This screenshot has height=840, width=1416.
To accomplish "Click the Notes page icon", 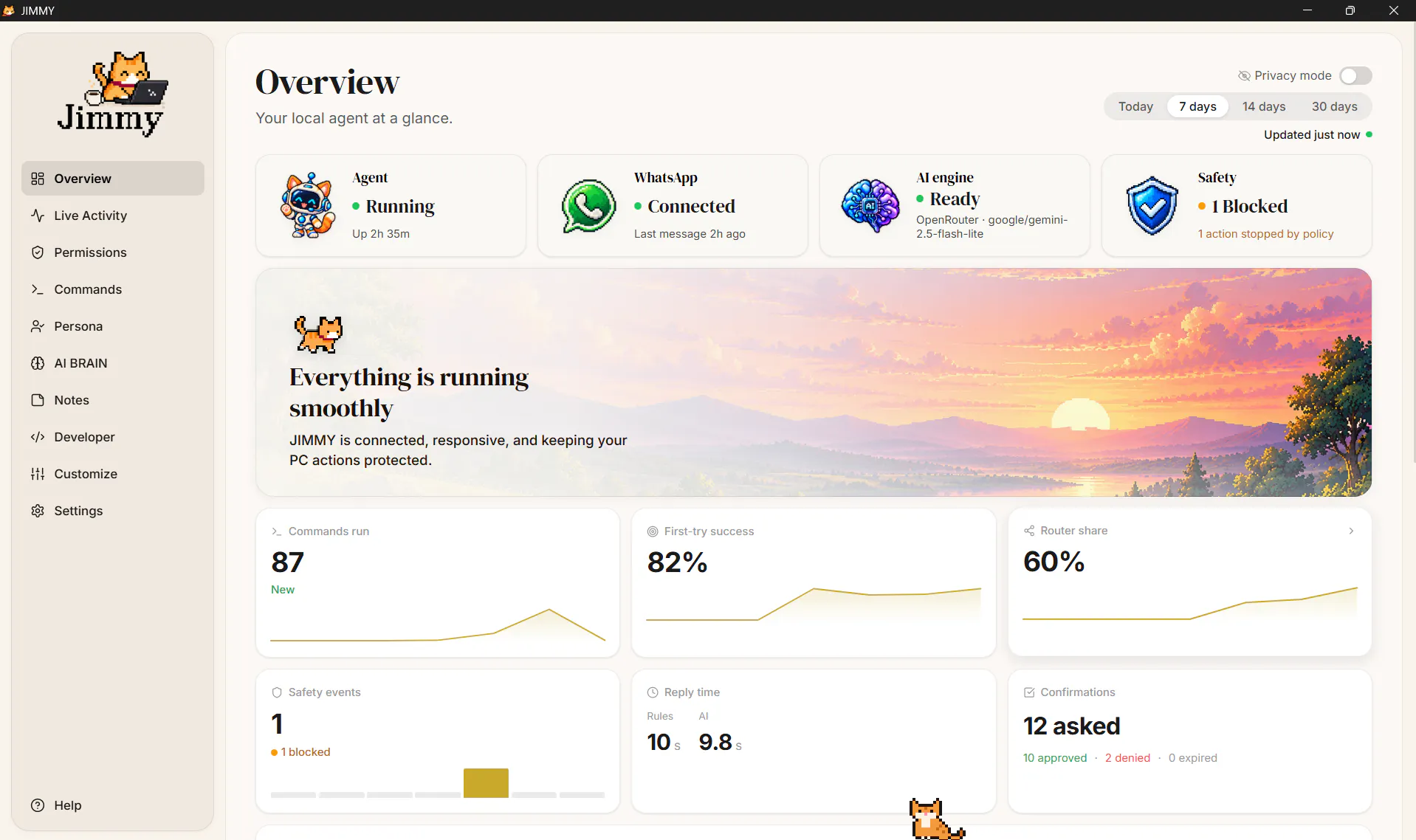I will pyautogui.click(x=38, y=400).
